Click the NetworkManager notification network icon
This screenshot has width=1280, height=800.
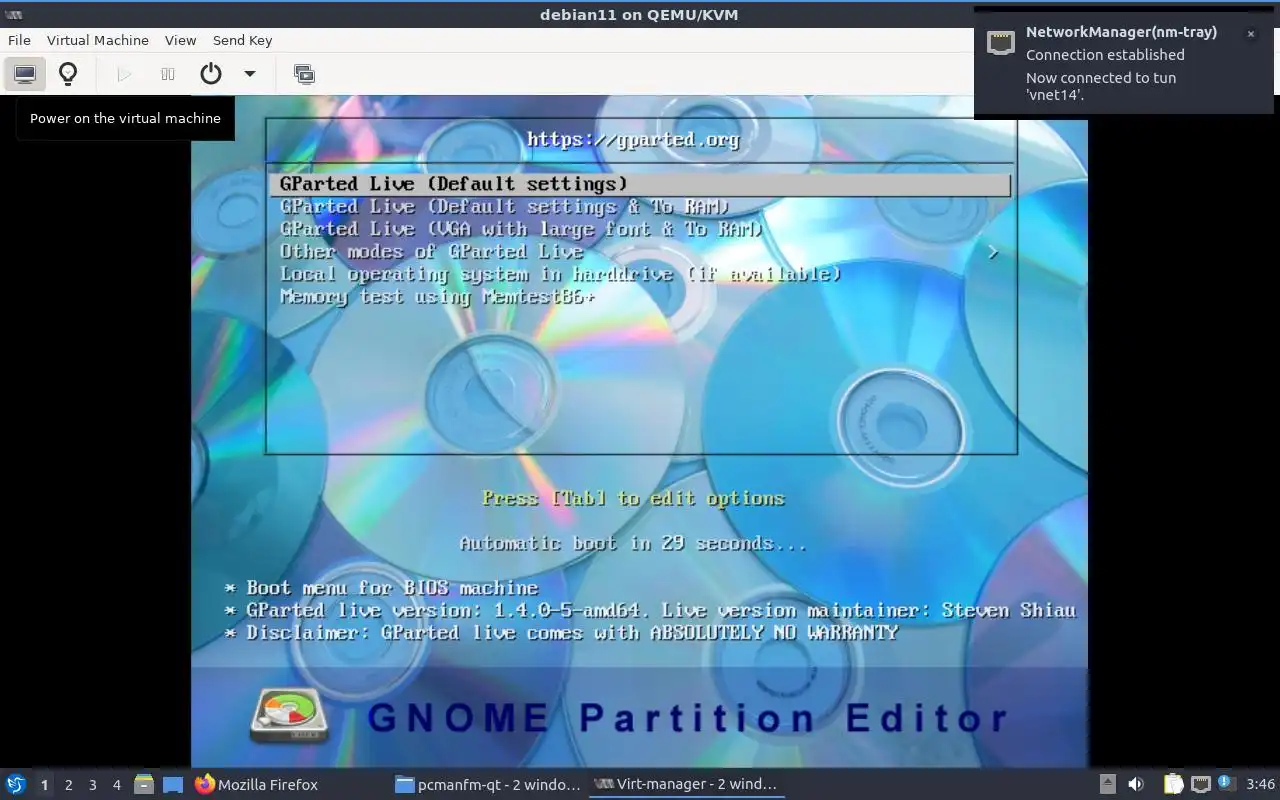[1001, 41]
